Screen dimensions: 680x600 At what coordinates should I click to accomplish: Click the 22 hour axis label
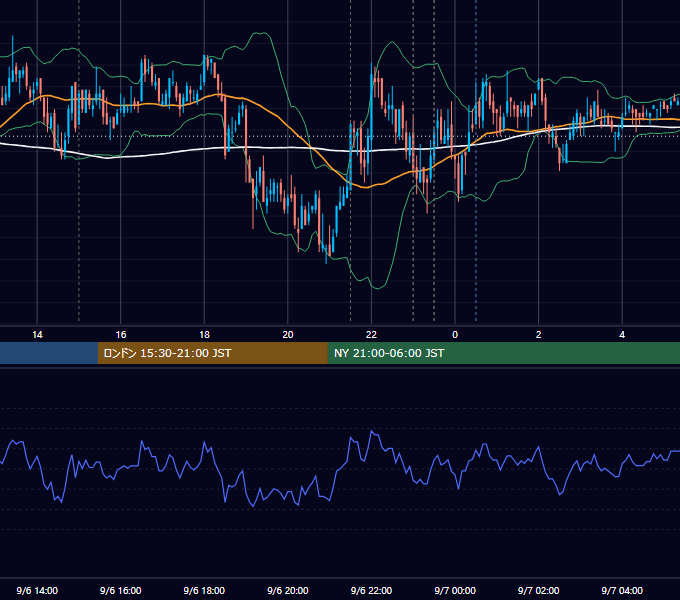[371, 335]
